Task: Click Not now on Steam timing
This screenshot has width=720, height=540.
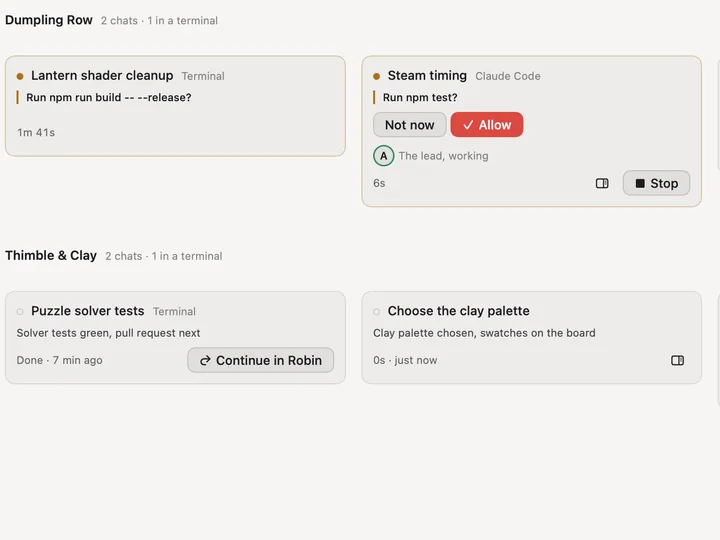Action: point(410,124)
